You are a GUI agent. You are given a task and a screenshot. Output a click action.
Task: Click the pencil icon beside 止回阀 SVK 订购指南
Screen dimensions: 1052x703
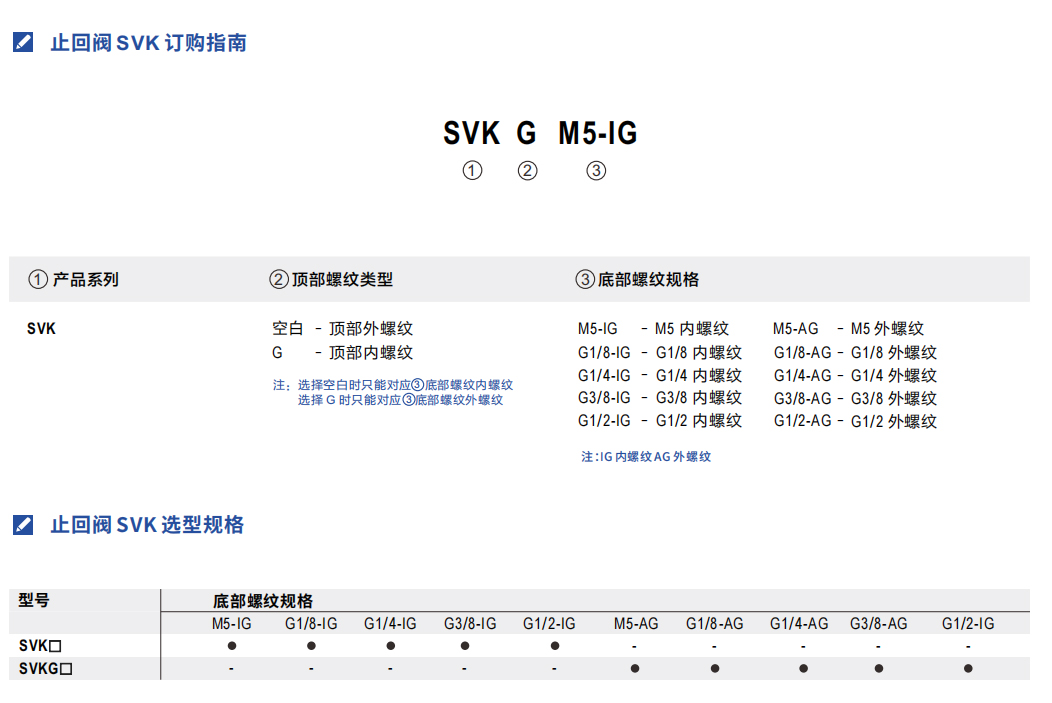pyautogui.click(x=23, y=42)
